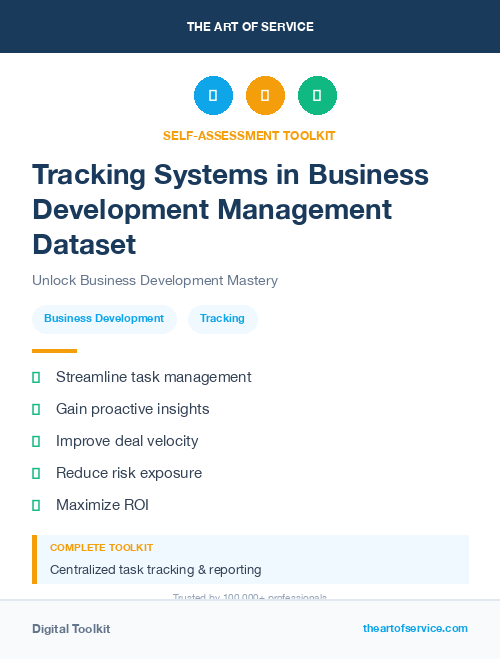This screenshot has width=500, height=659.
Task: Click bullet icon beside Streamline task management
Action: pyautogui.click(x=36, y=377)
